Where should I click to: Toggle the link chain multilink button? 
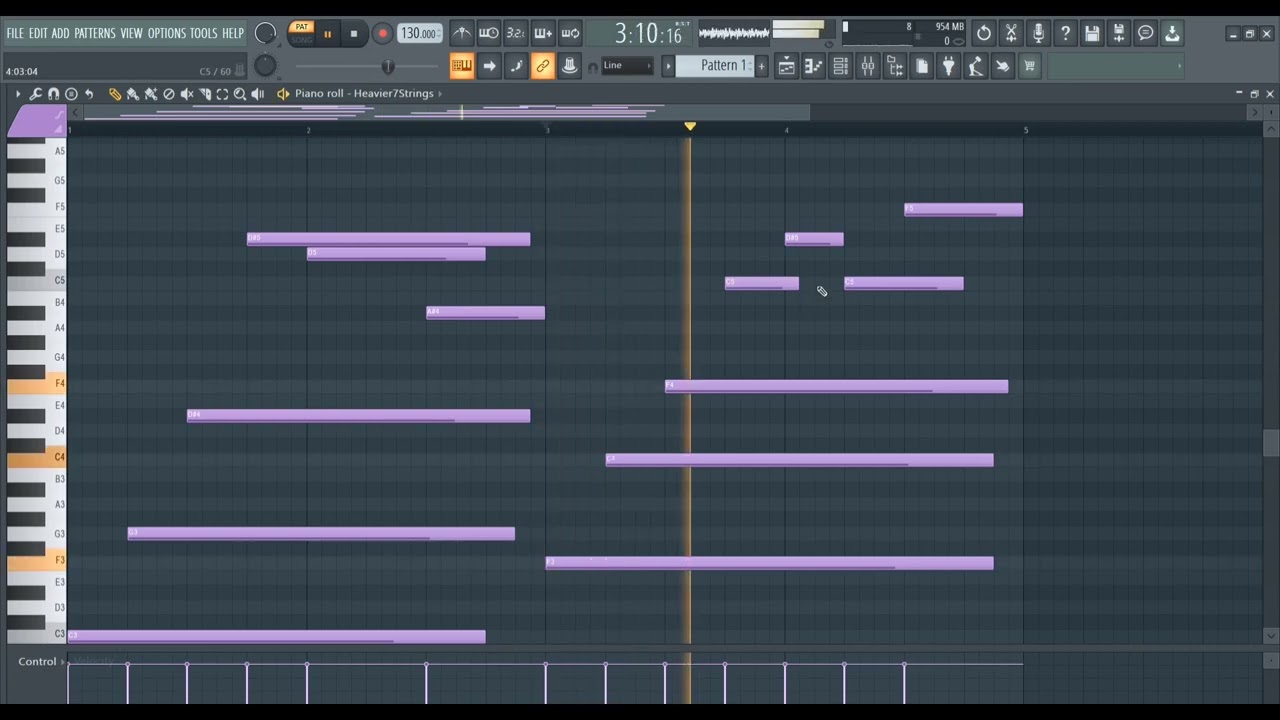coord(543,66)
